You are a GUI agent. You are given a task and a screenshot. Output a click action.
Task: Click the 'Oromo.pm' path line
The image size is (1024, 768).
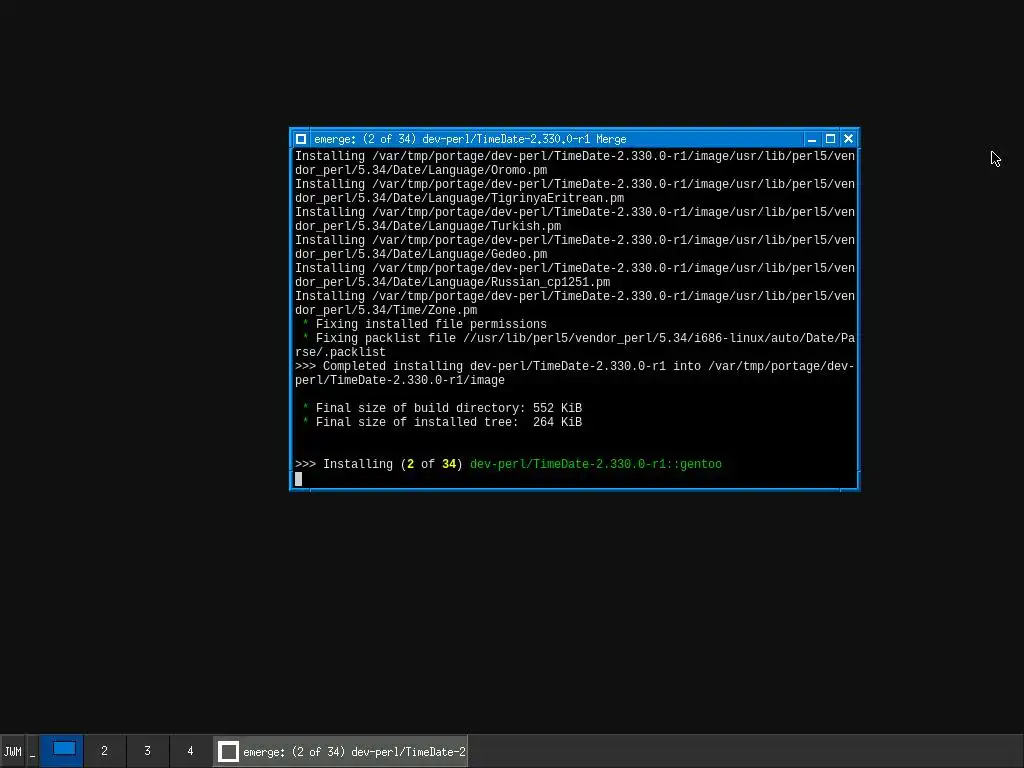421,170
